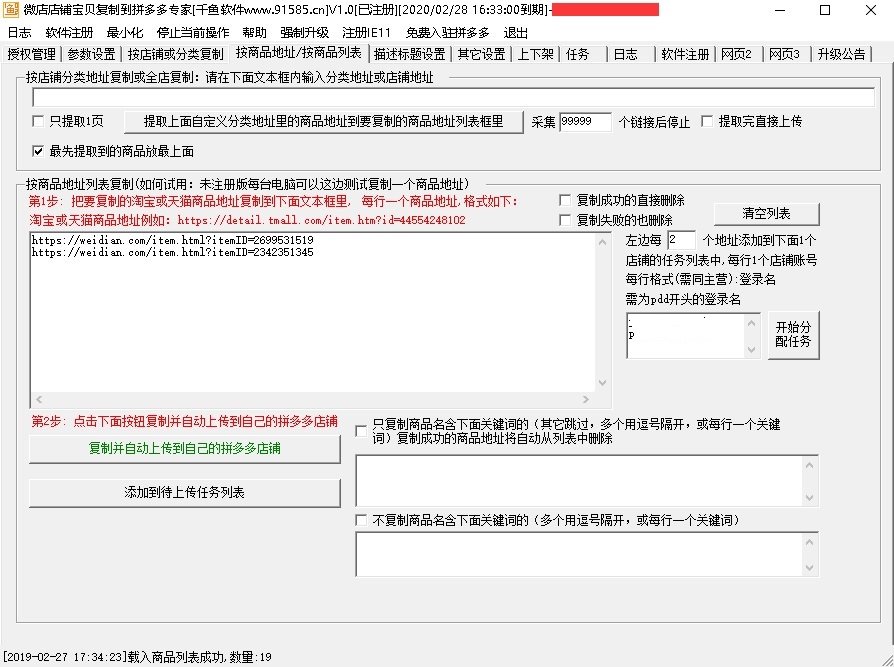Screen dimensions: 894x667
Task: Enable 复制失败的也删除 checkbox
Action: tap(565, 220)
